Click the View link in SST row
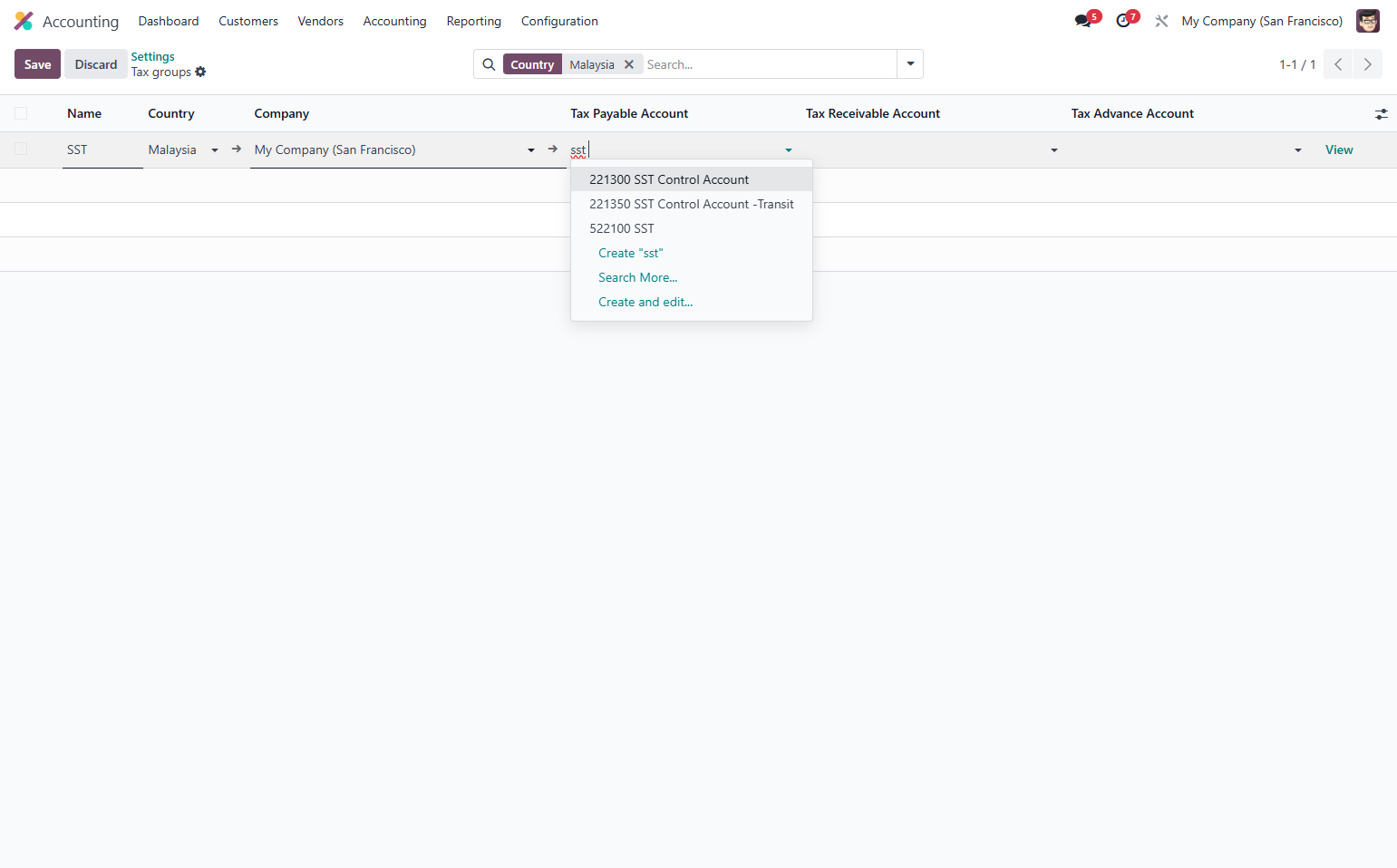The image size is (1397, 868). (x=1339, y=150)
